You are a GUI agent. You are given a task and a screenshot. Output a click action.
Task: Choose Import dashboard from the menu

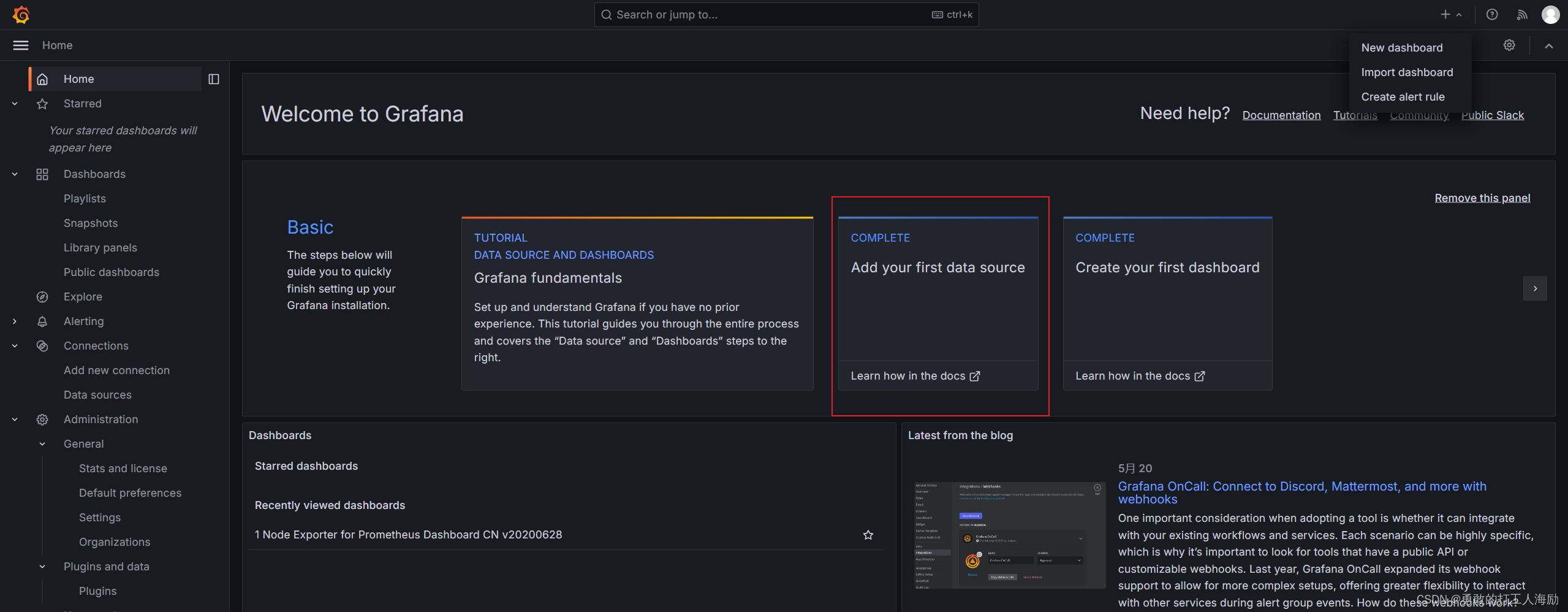[x=1407, y=72]
